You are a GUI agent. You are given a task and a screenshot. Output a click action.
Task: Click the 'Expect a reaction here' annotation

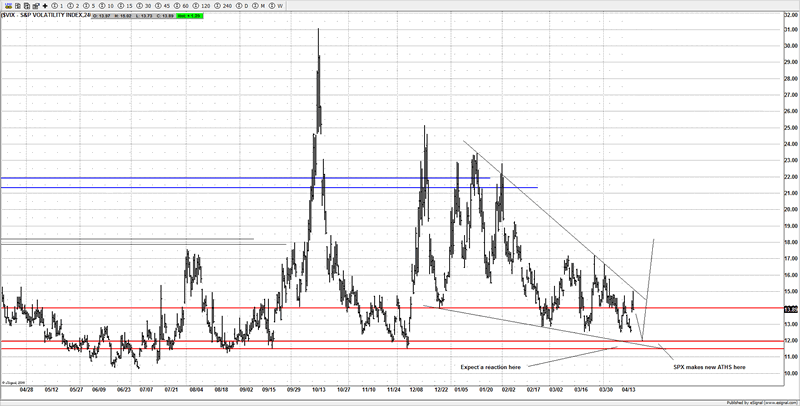[x=490, y=367]
